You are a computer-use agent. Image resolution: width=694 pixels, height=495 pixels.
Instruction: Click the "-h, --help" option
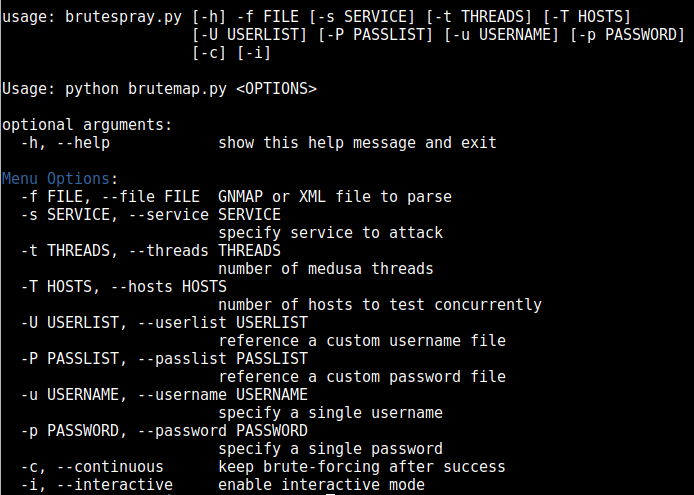[x=64, y=143]
